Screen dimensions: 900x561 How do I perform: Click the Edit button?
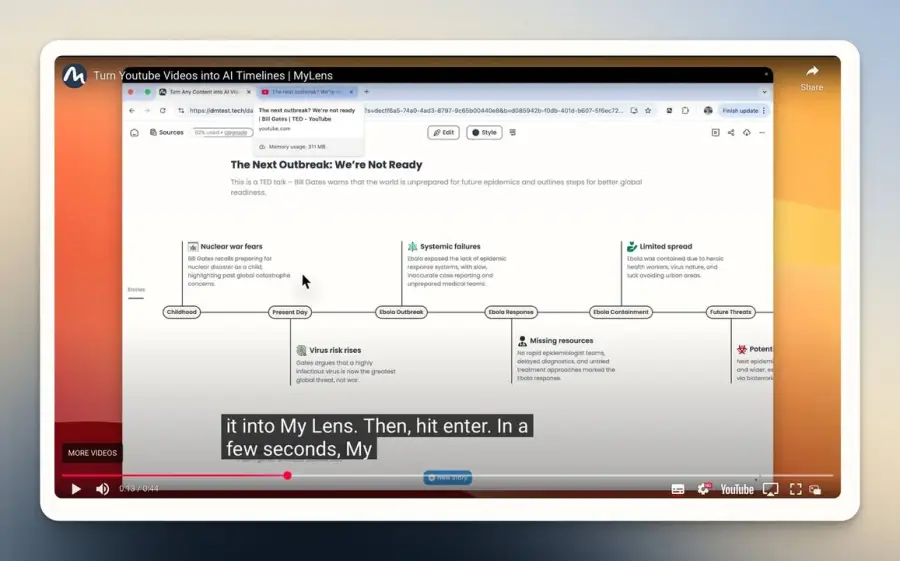[443, 133]
